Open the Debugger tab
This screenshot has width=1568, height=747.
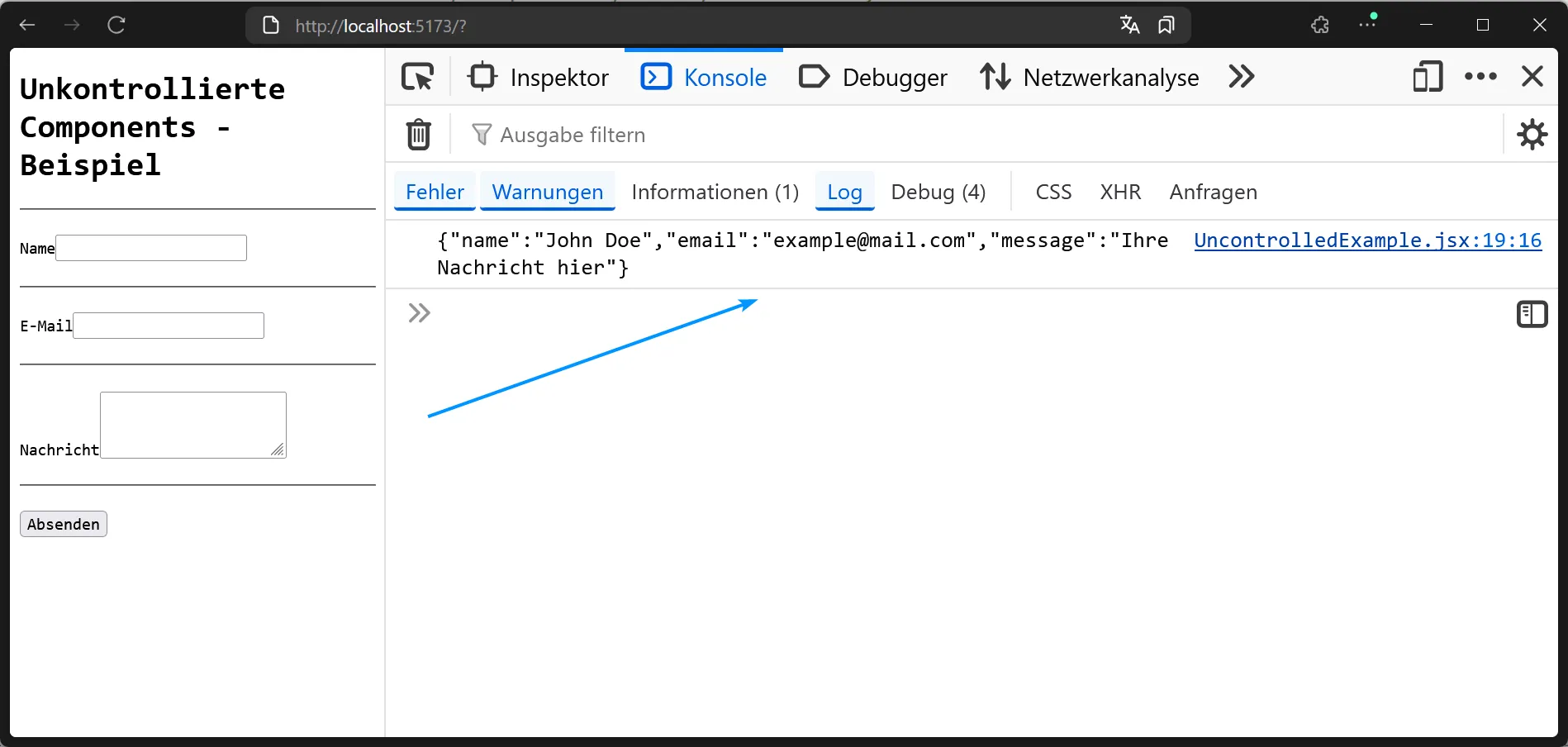873,77
